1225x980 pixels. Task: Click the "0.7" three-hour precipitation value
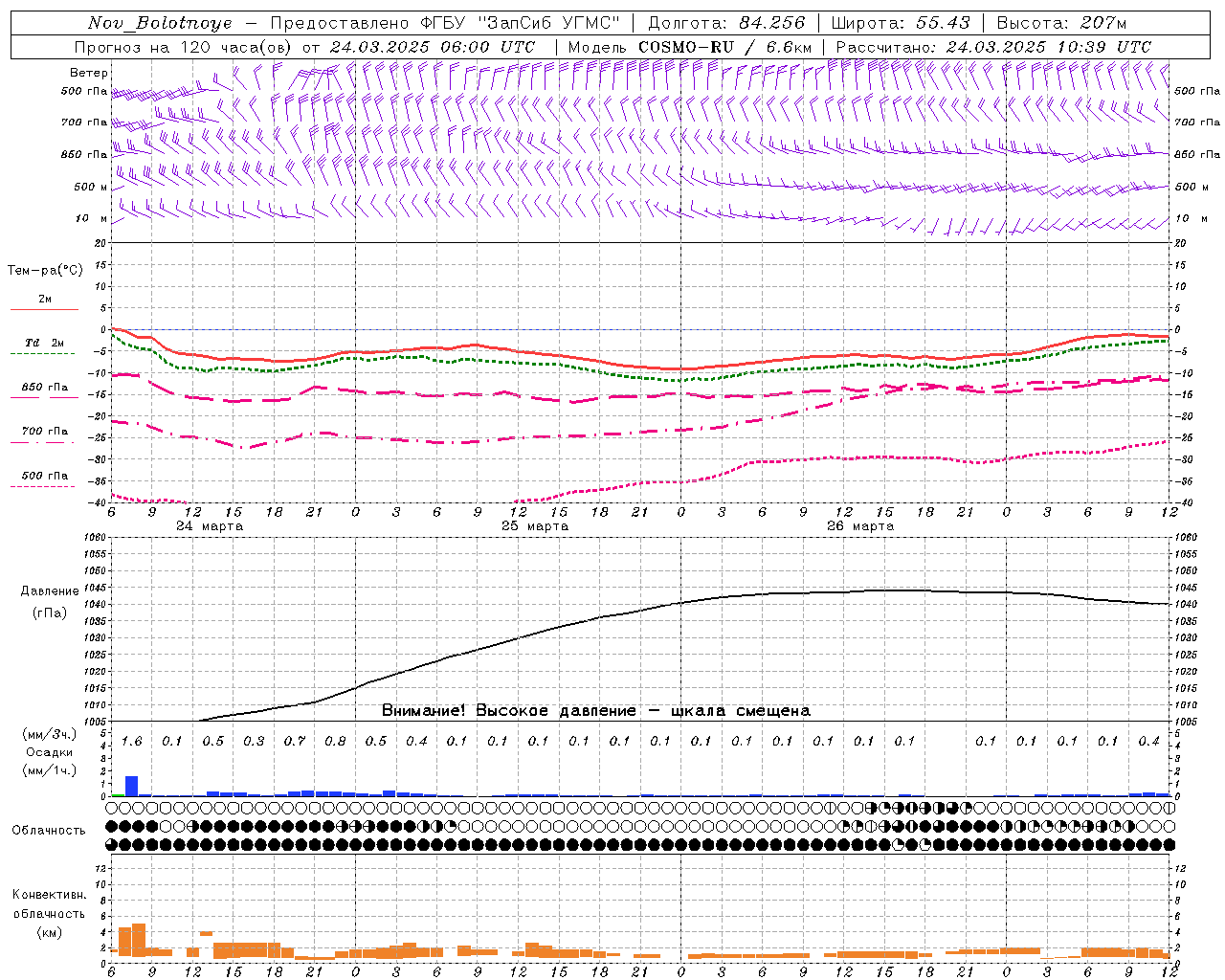295,741
